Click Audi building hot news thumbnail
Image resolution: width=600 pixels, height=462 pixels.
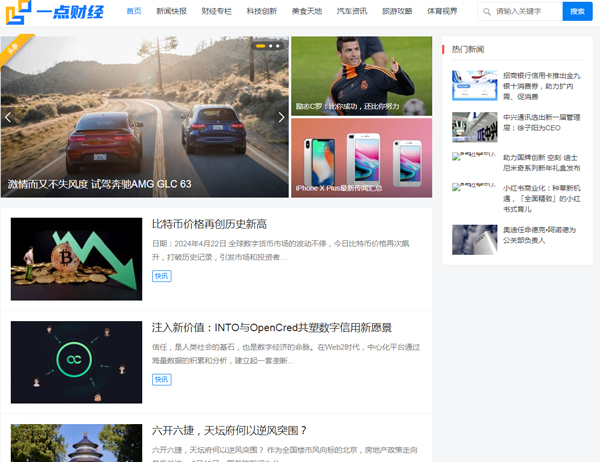[x=474, y=240]
